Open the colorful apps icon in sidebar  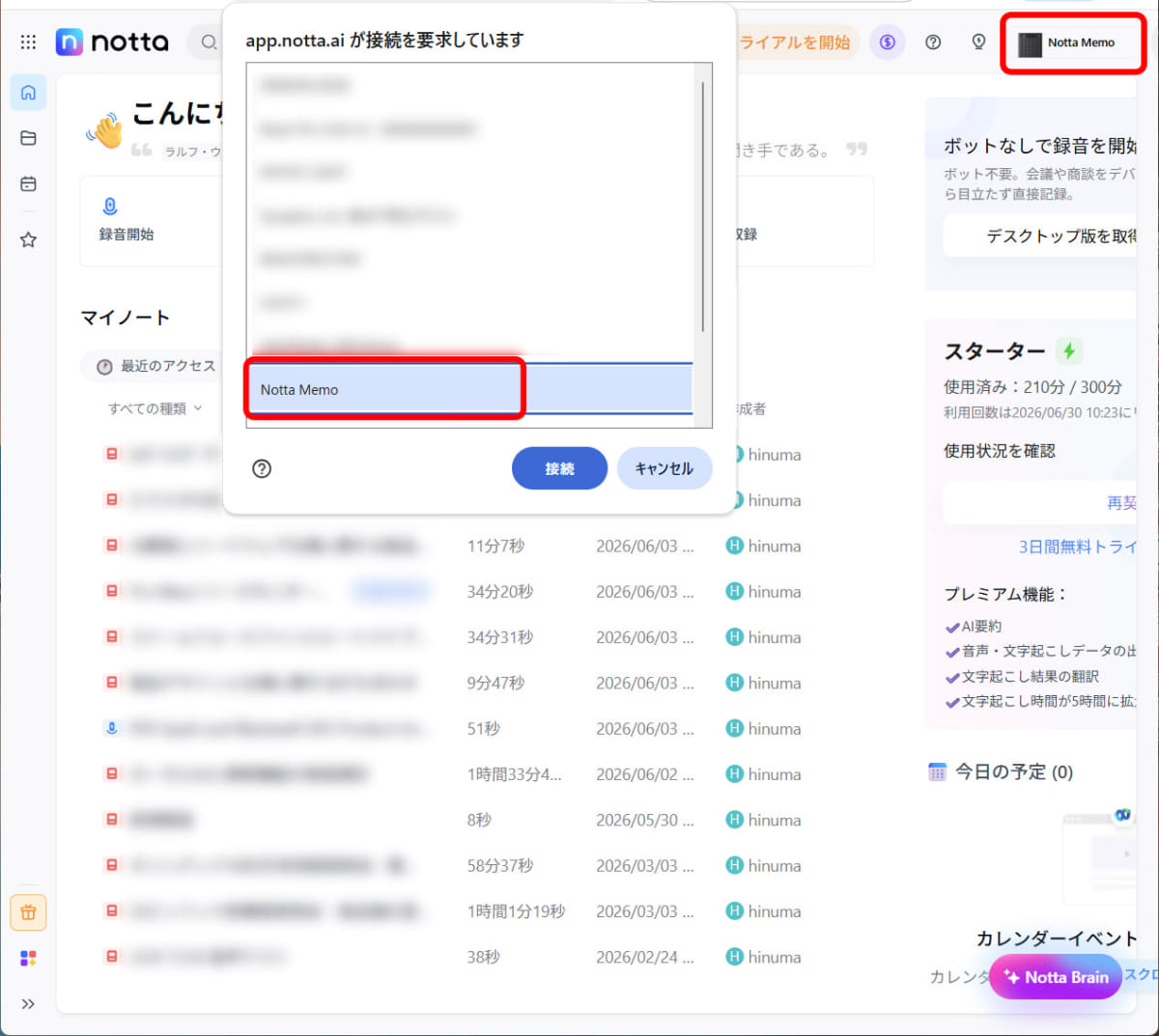(28, 958)
